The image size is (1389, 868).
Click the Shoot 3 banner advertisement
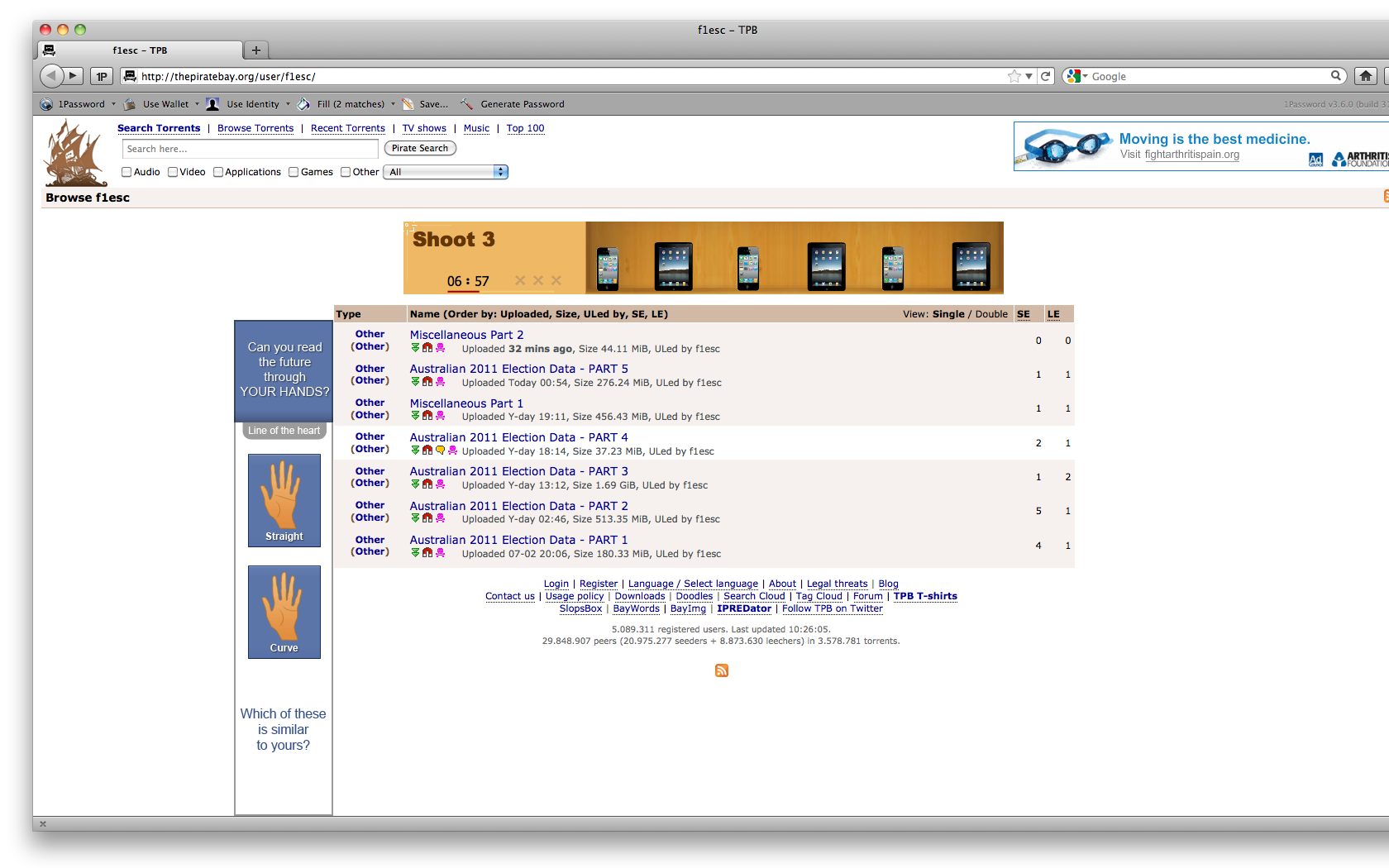click(704, 257)
